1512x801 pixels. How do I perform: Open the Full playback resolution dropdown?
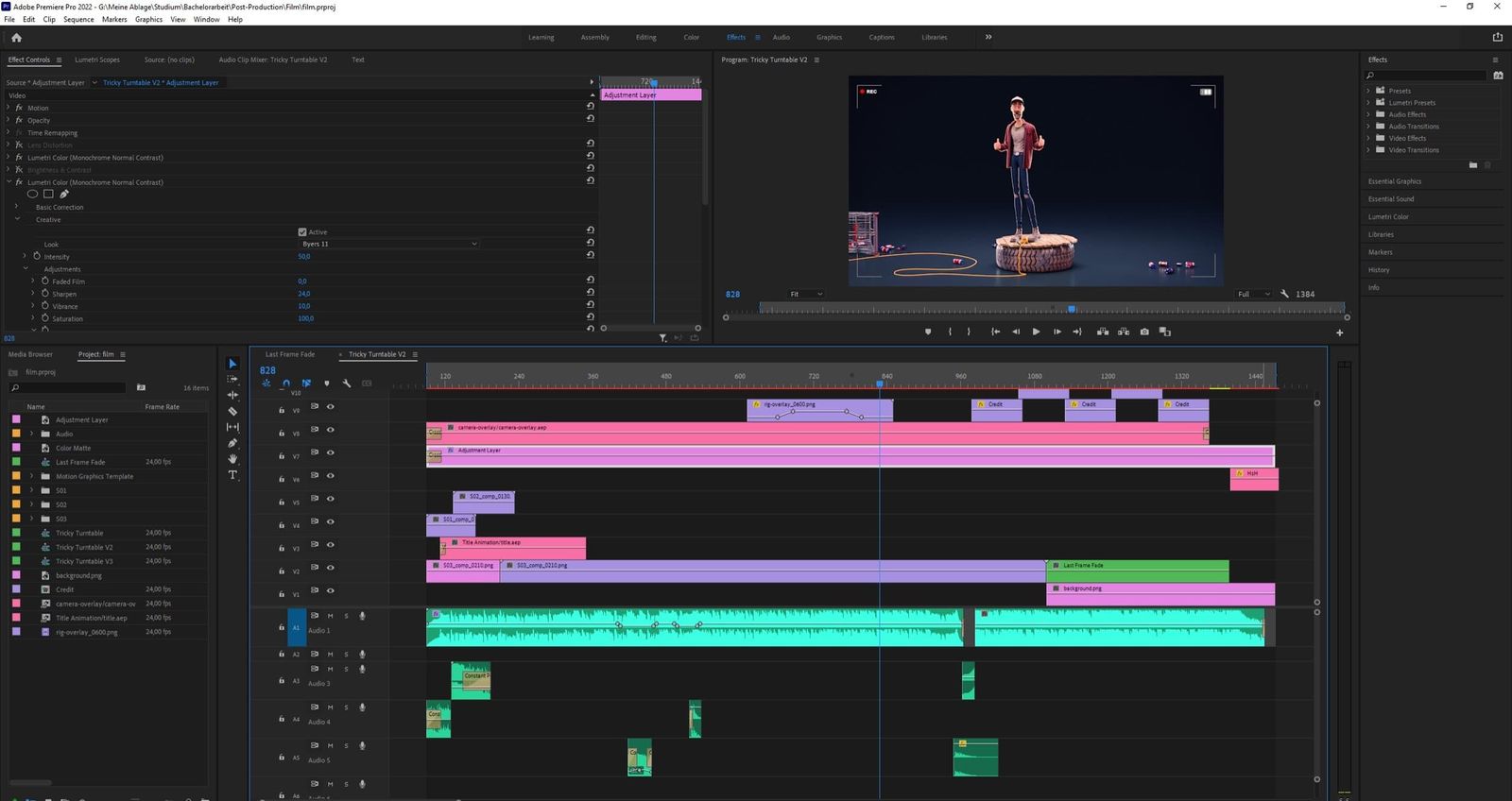[x=1254, y=294]
